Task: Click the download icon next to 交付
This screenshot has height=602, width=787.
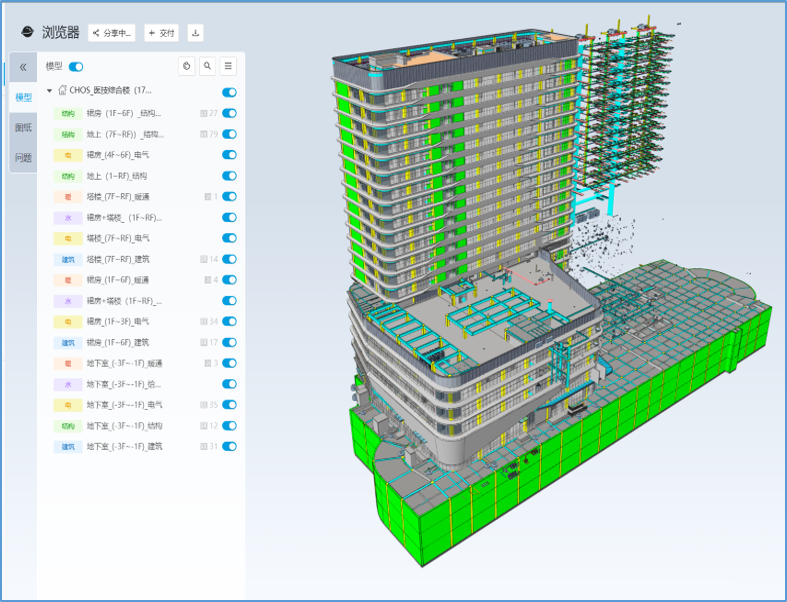Action: pyautogui.click(x=195, y=33)
